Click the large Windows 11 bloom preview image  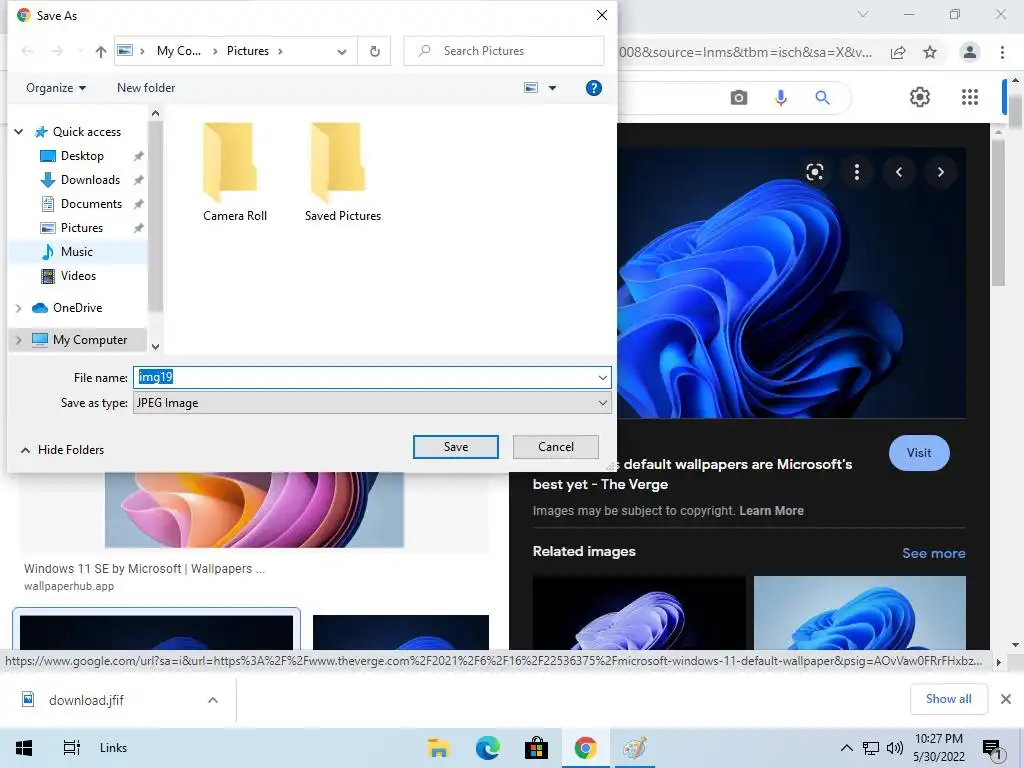tap(791, 282)
